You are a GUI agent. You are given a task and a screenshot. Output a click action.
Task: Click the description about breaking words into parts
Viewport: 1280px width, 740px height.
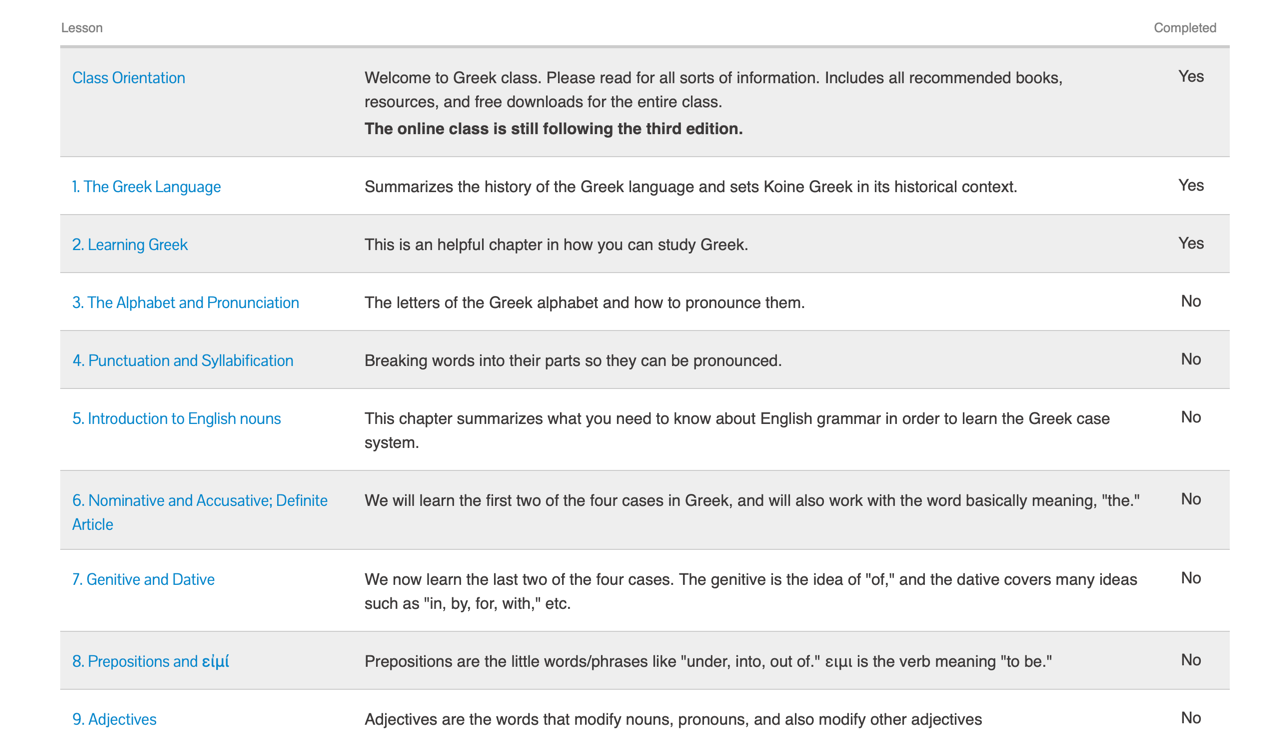pos(572,361)
